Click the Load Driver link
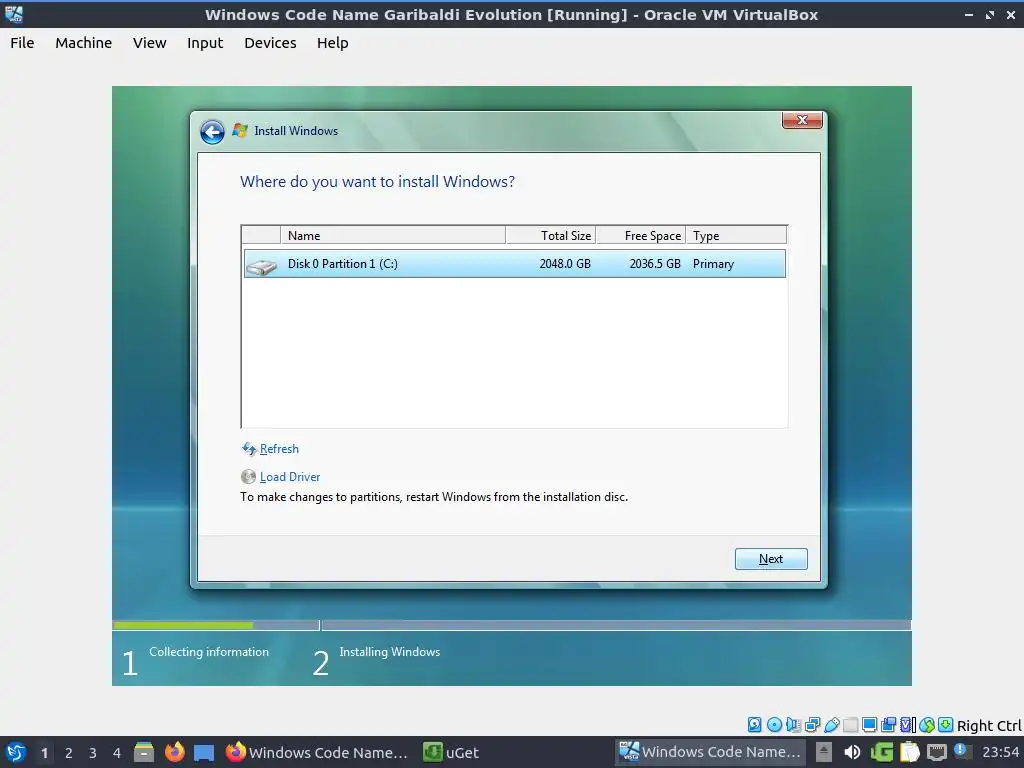Viewport: 1024px width, 768px height. pyautogui.click(x=290, y=477)
